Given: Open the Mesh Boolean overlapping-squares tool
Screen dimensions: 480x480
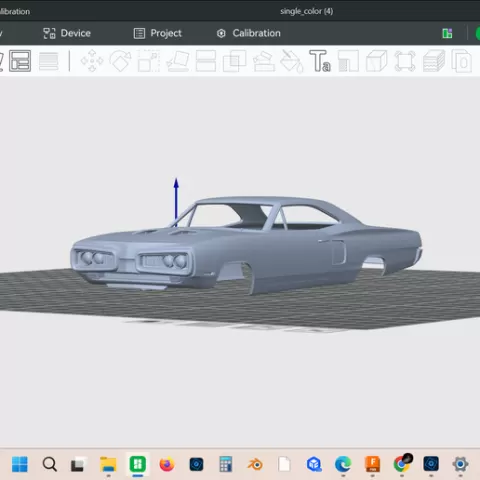Looking at the screenshot, I should (x=234, y=61).
